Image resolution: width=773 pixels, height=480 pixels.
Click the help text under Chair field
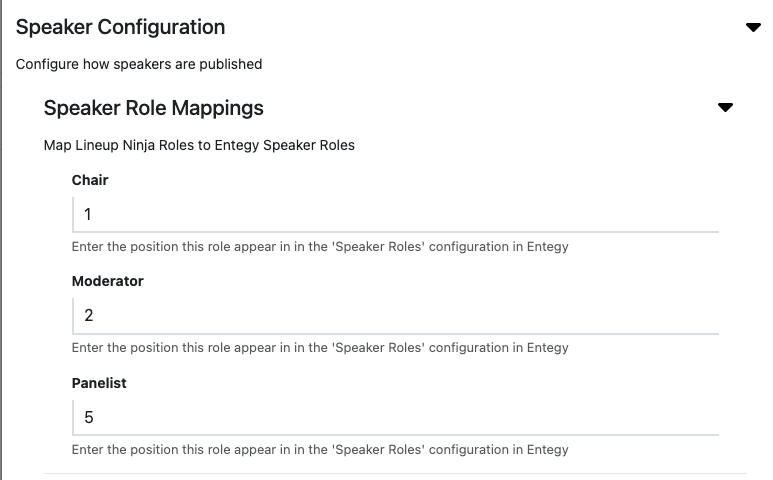(x=320, y=247)
